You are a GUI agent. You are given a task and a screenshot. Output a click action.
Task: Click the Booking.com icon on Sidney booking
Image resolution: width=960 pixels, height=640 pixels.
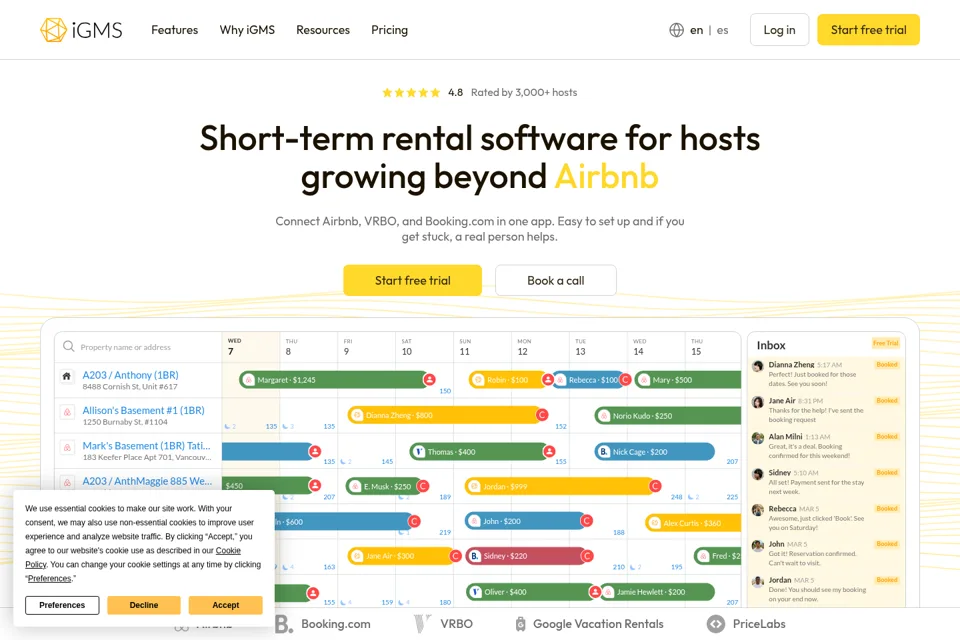point(474,556)
